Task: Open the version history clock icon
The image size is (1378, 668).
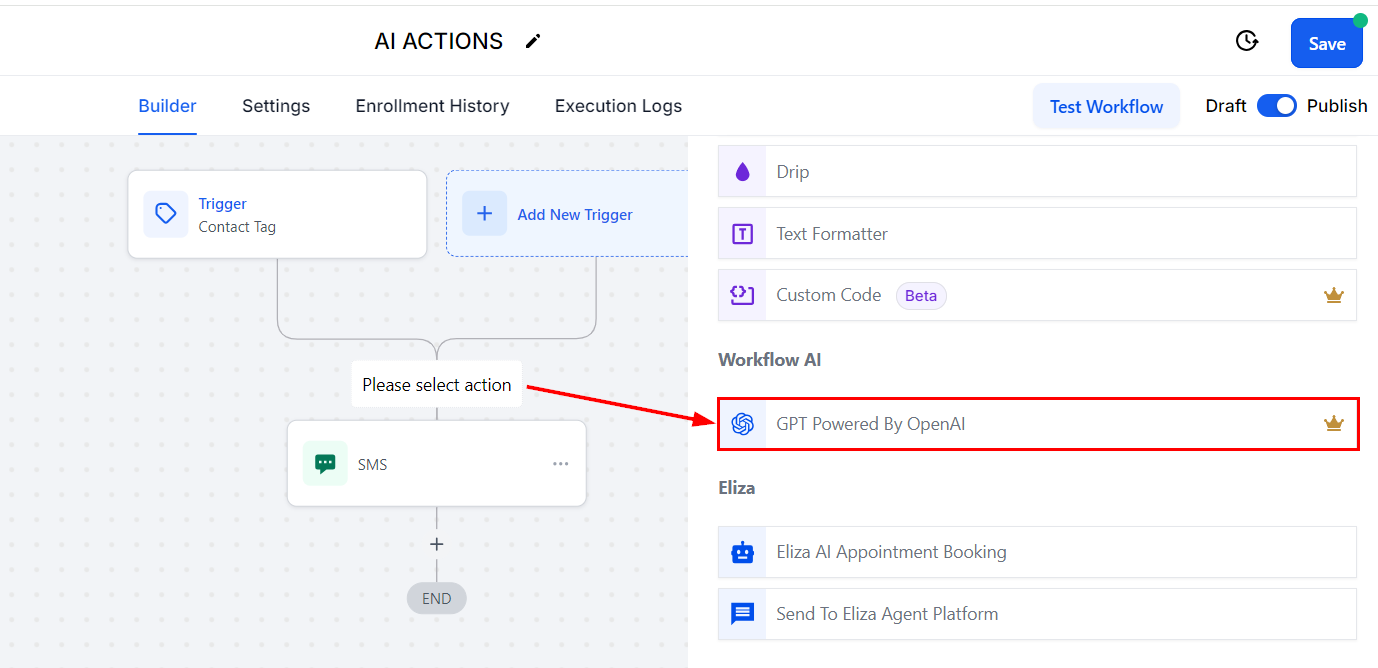Action: click(x=1246, y=41)
